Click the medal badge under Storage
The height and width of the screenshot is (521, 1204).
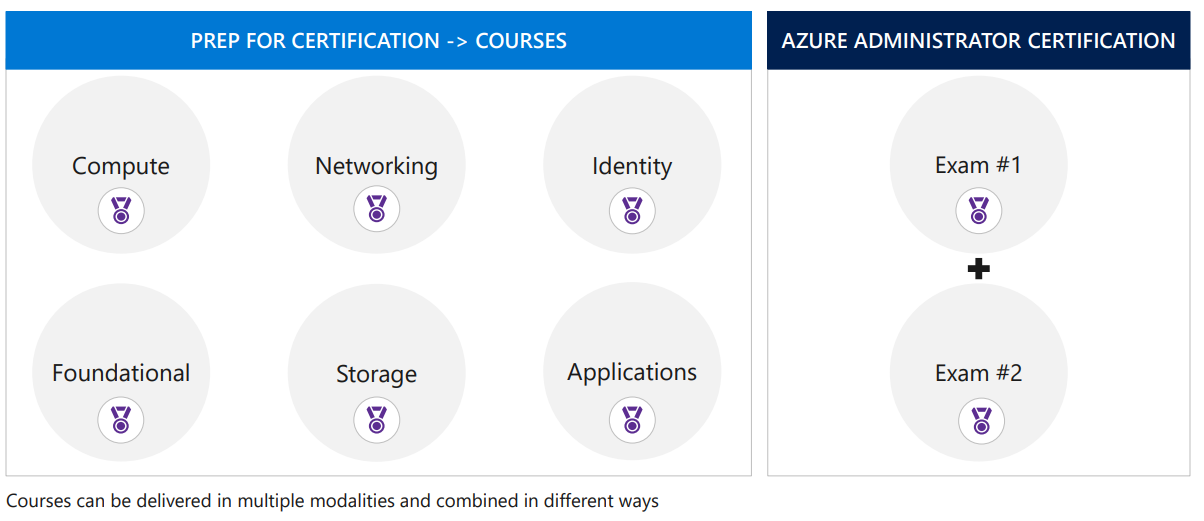click(x=377, y=420)
